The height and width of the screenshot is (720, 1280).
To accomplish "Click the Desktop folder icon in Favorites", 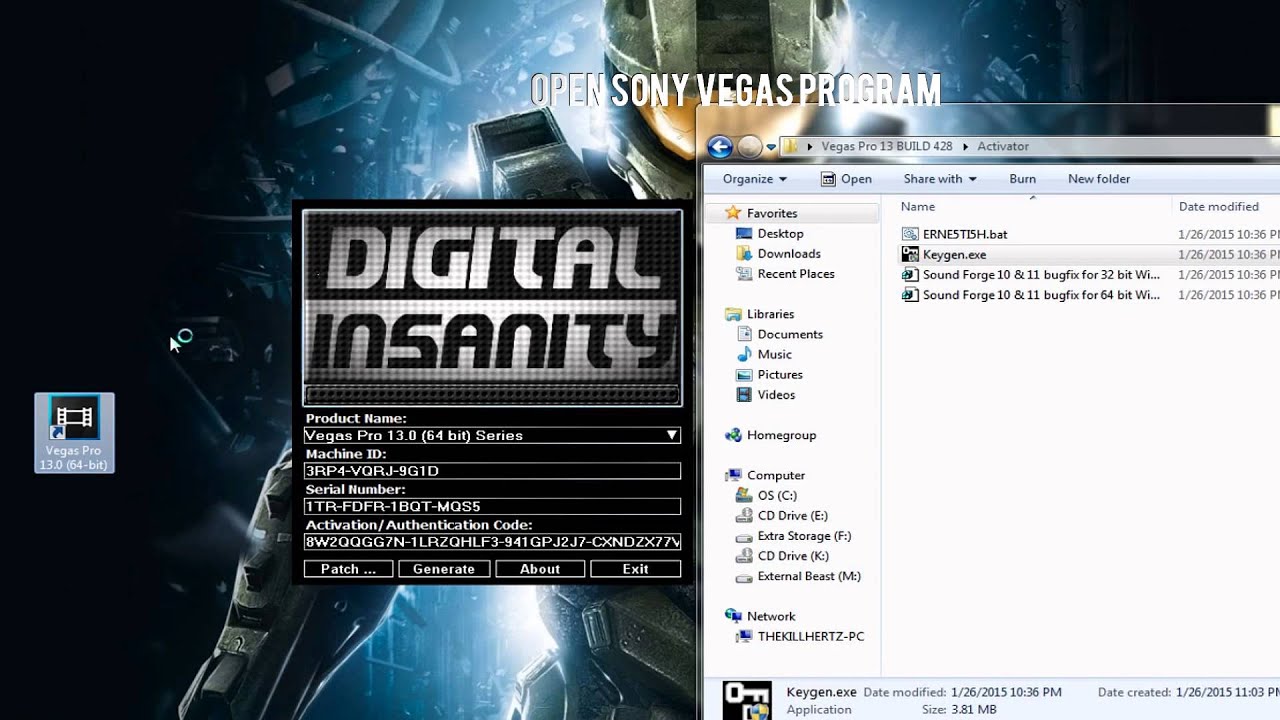I will 744,233.
